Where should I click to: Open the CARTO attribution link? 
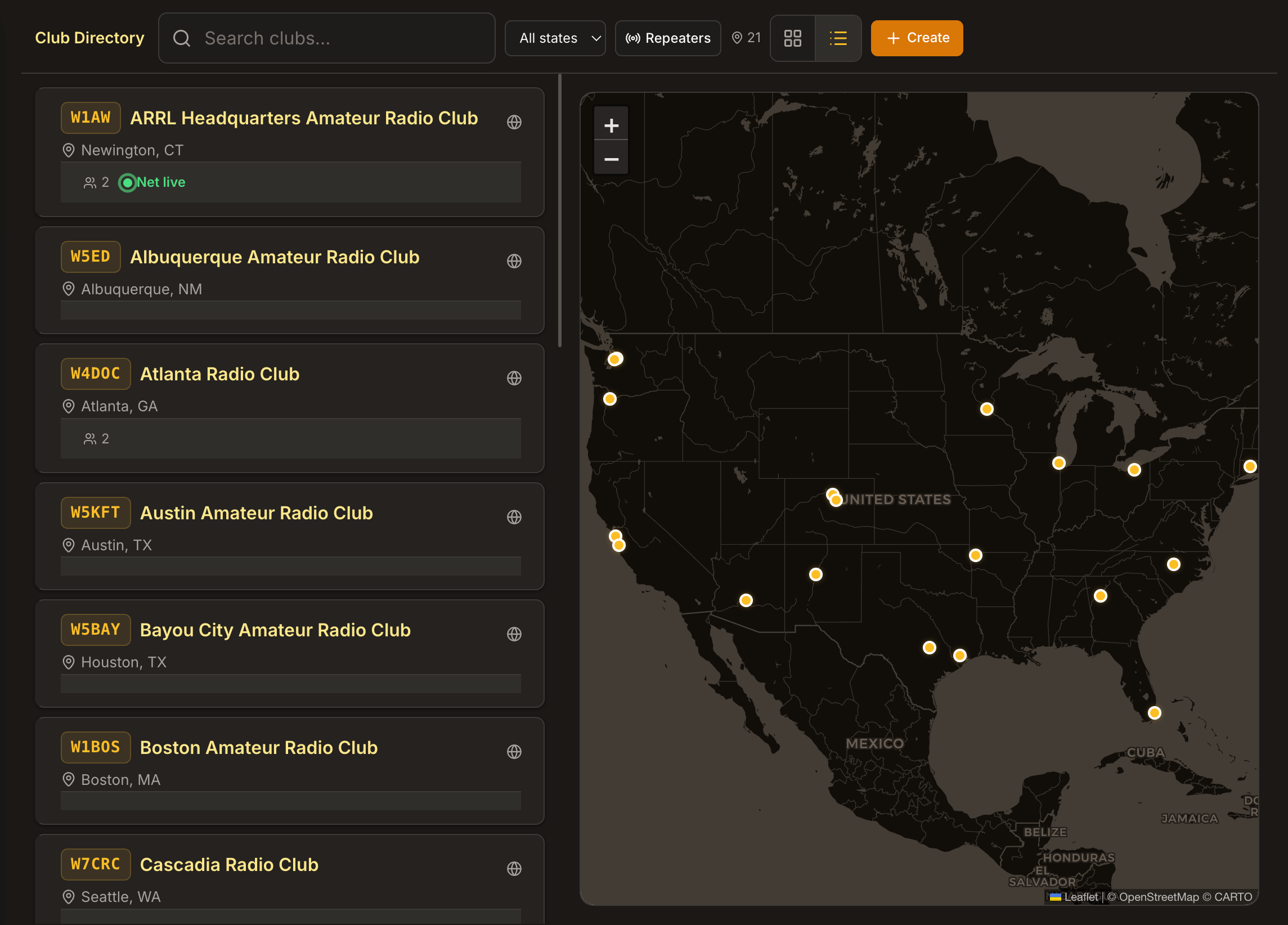pyautogui.click(x=1233, y=897)
